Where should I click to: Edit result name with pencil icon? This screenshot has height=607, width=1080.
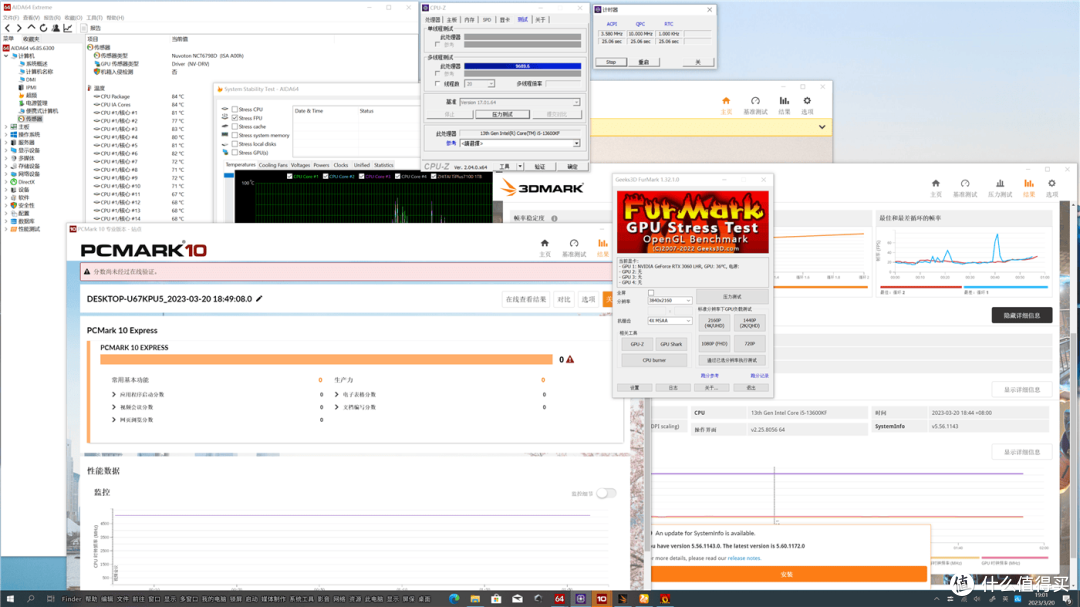point(259,299)
